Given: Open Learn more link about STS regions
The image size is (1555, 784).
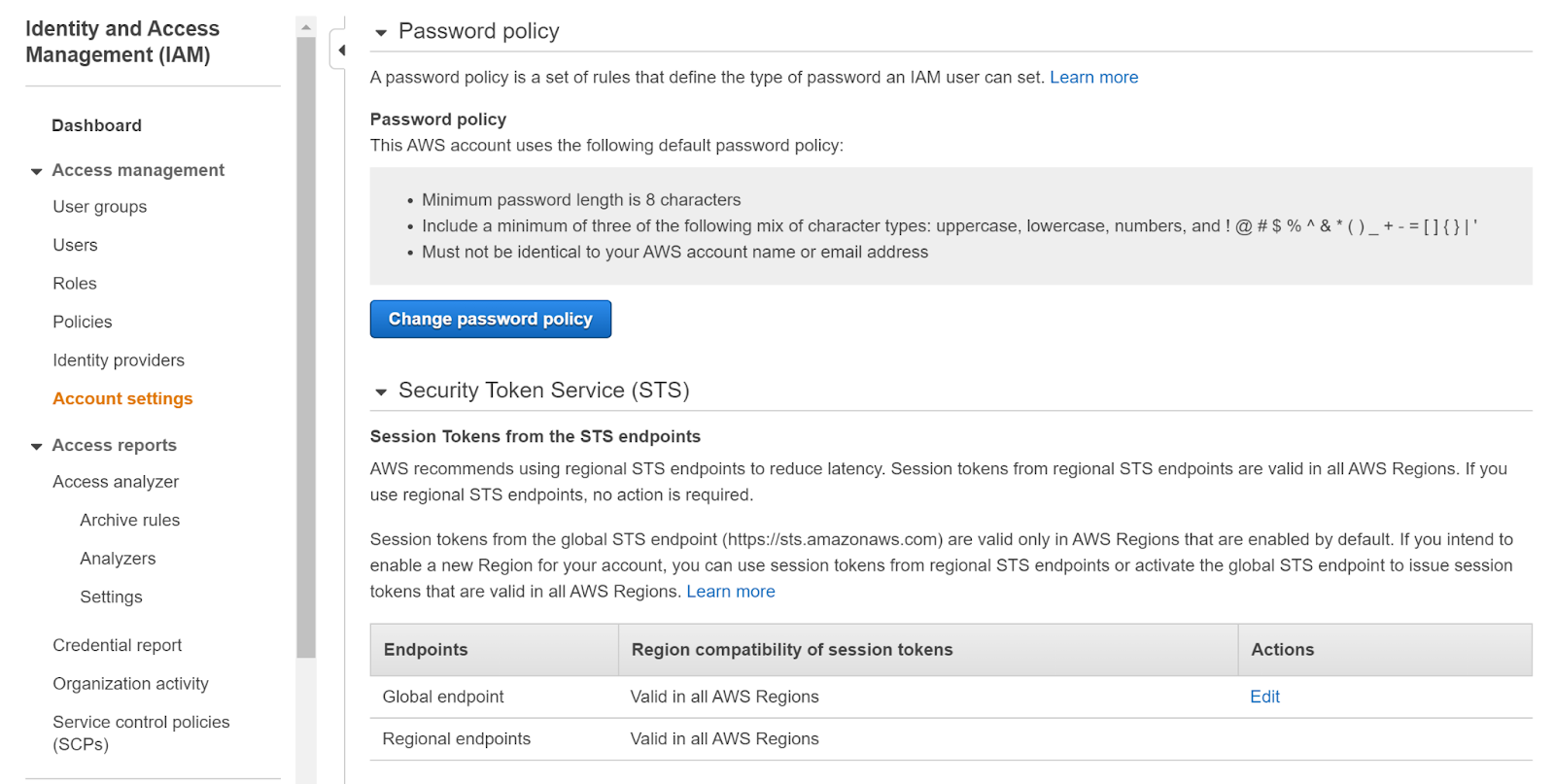Looking at the screenshot, I should click(730, 592).
